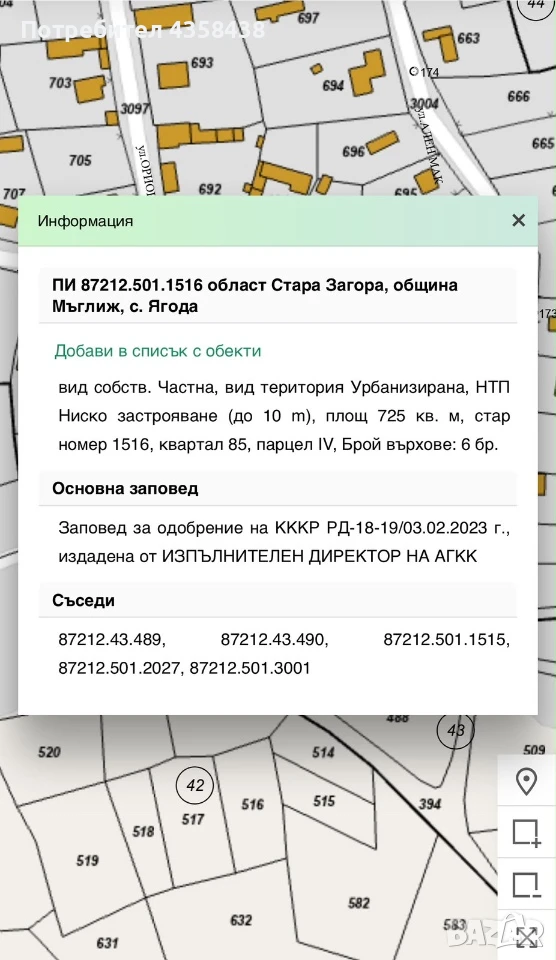556x960 pixels.
Task: Activate the location pin tool
Action: pos(527,781)
